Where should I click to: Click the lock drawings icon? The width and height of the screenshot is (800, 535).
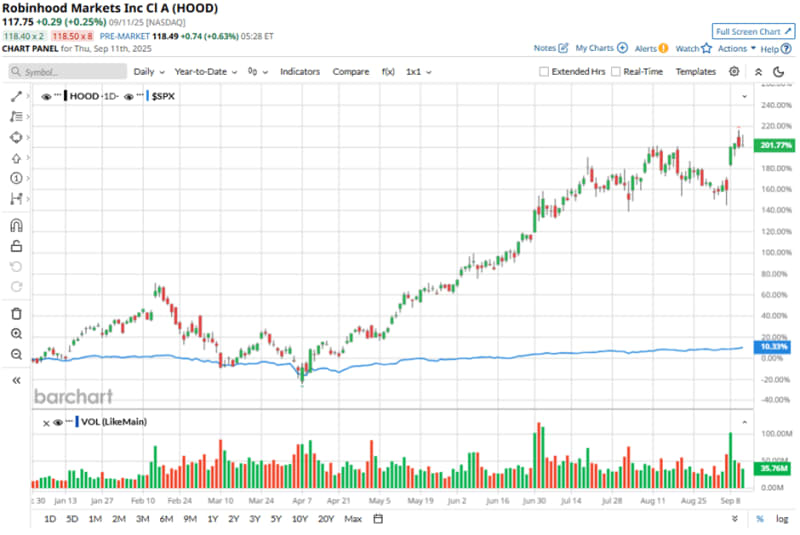(x=16, y=246)
